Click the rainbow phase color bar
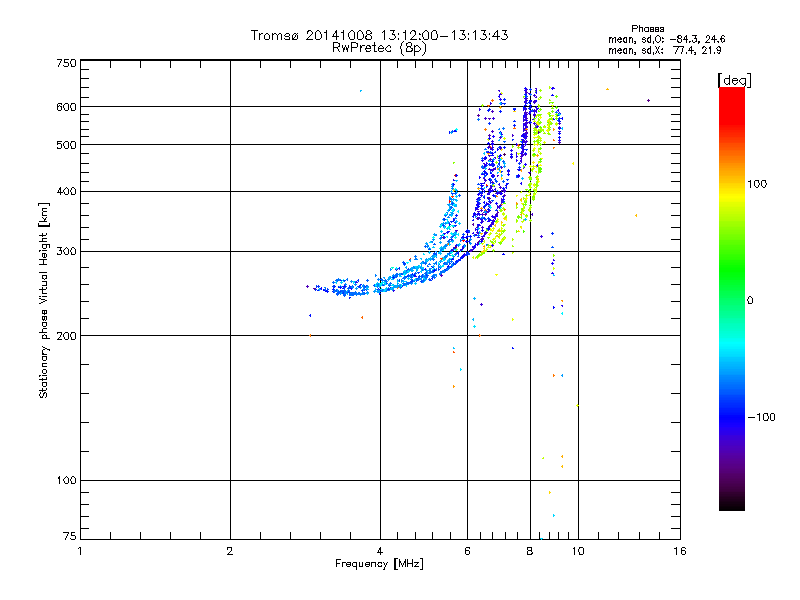 (x=732, y=298)
